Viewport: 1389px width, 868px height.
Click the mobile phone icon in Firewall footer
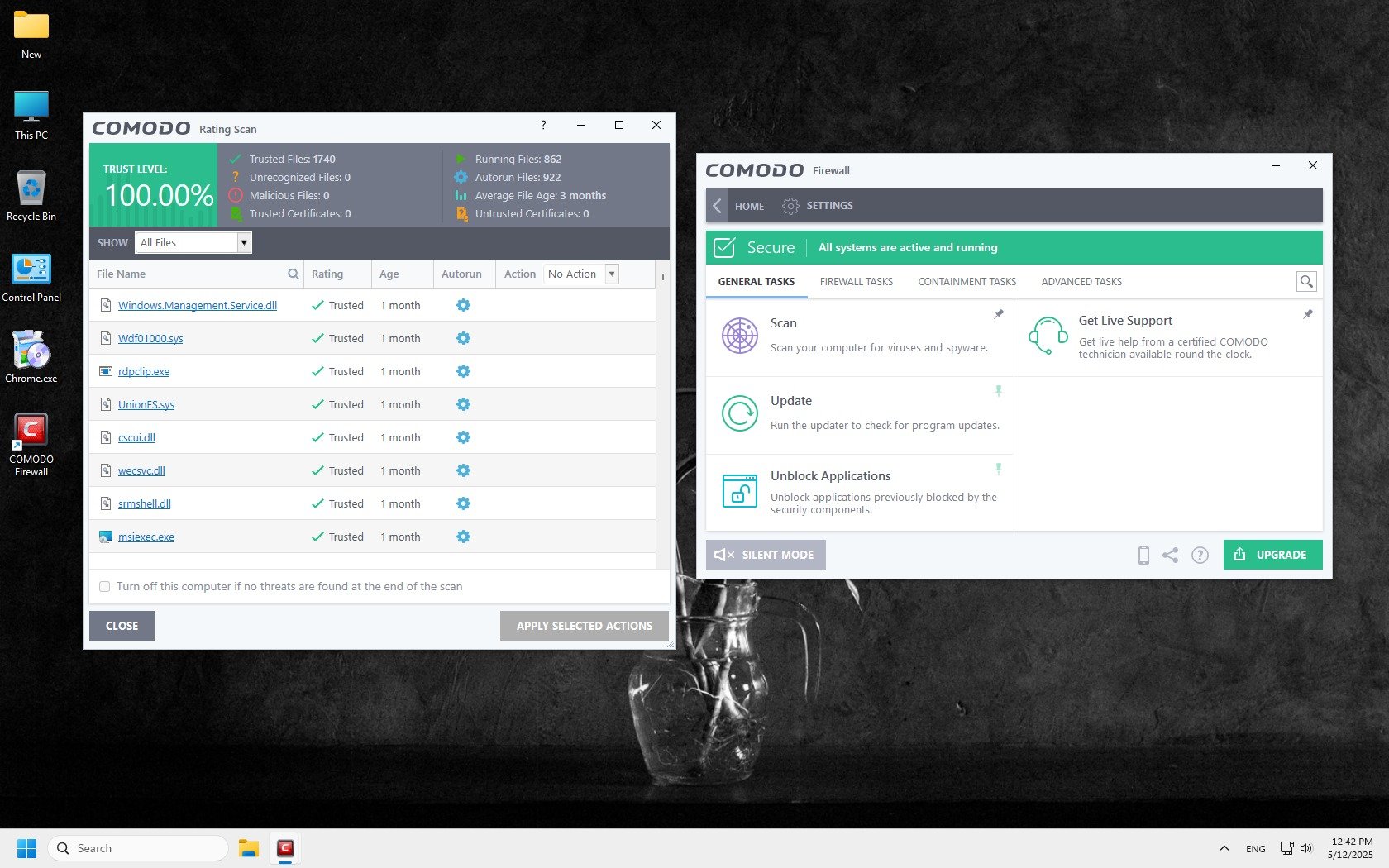point(1143,556)
